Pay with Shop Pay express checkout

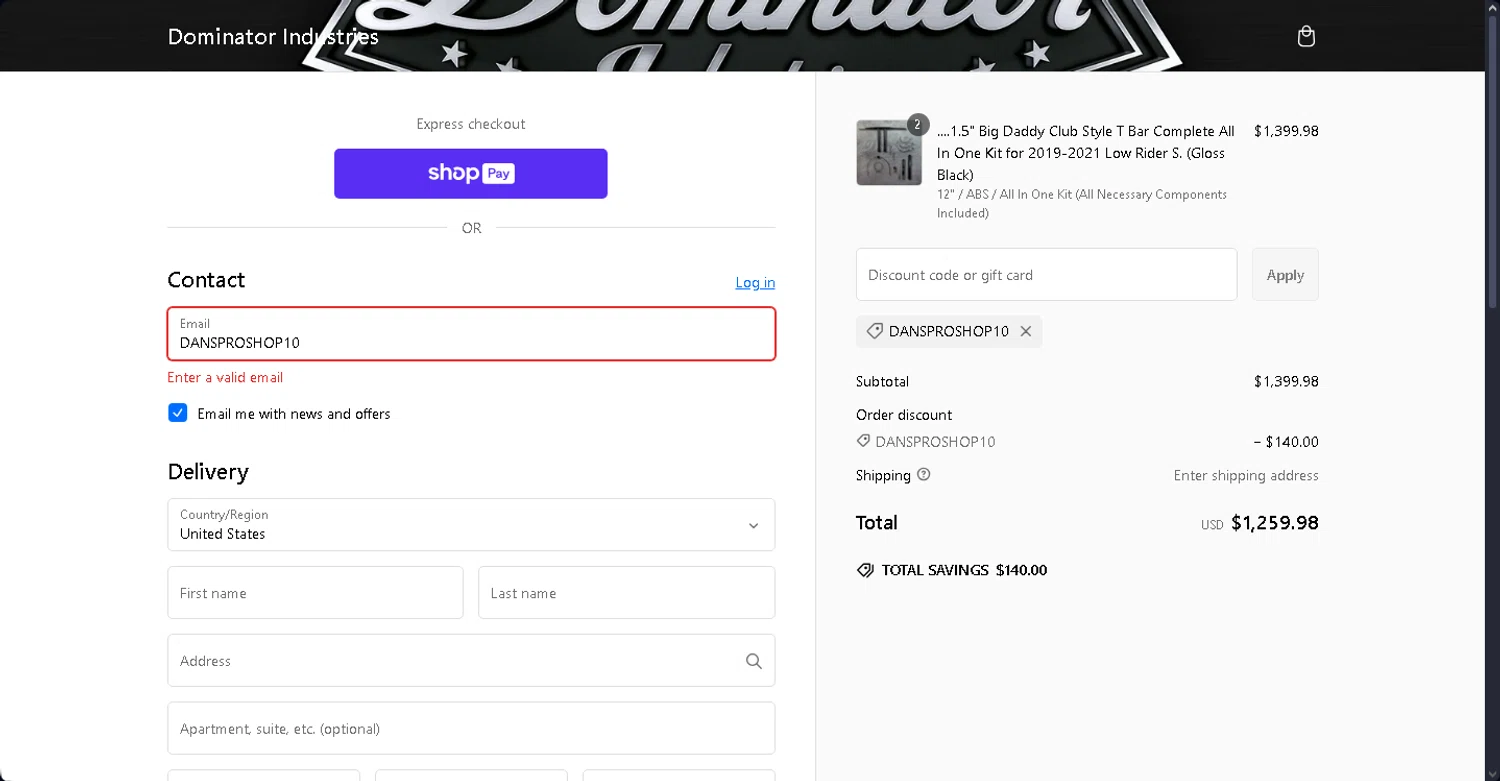point(471,174)
